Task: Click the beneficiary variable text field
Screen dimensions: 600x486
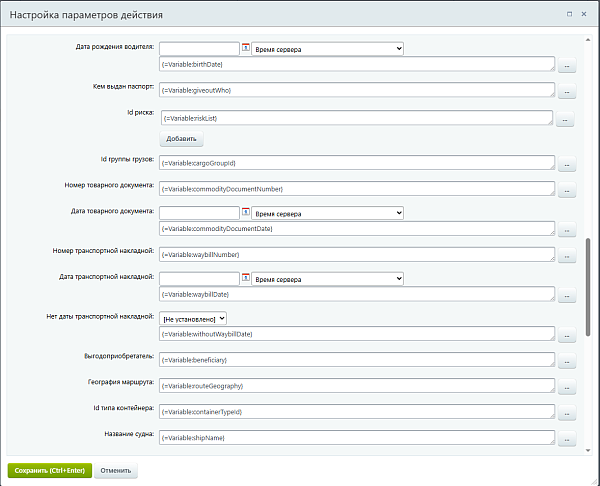Action: click(x=357, y=360)
